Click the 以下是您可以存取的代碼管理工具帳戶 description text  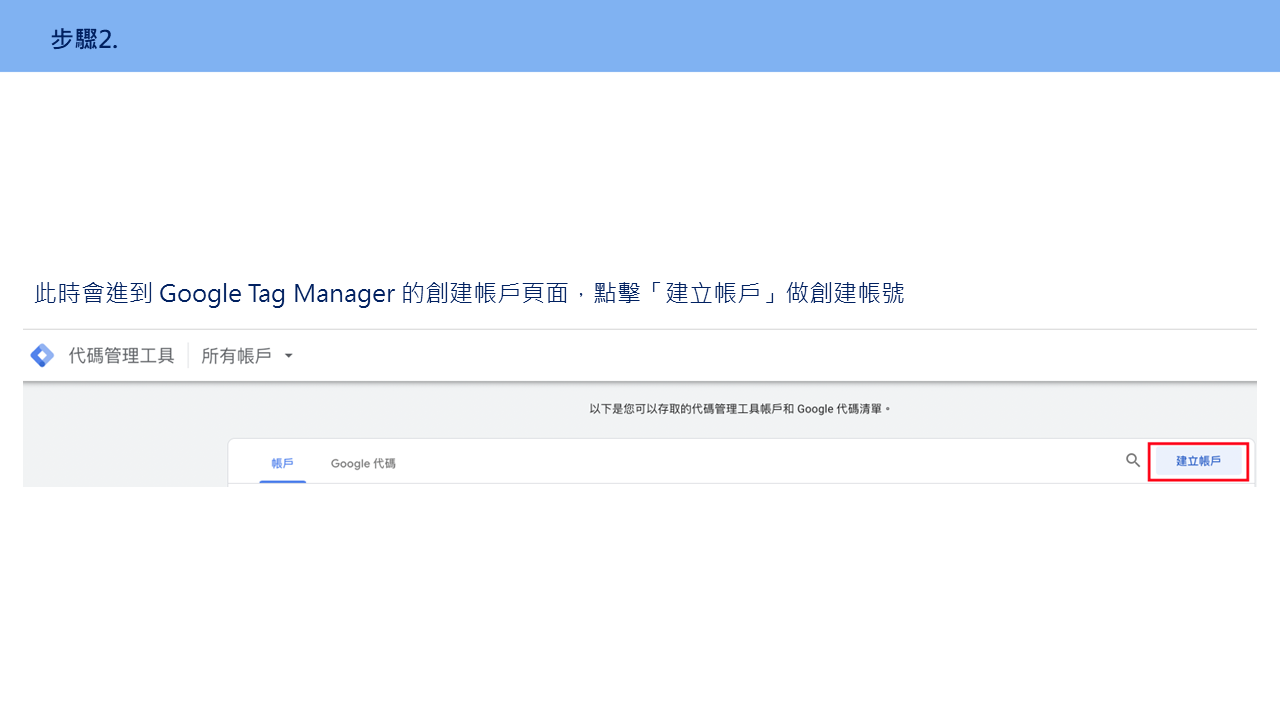pos(740,409)
